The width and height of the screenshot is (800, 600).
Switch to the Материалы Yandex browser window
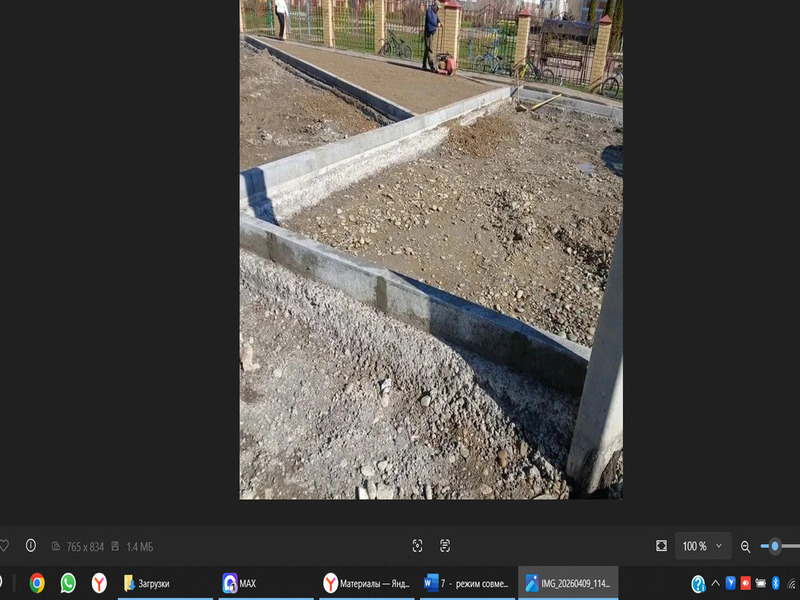366,583
